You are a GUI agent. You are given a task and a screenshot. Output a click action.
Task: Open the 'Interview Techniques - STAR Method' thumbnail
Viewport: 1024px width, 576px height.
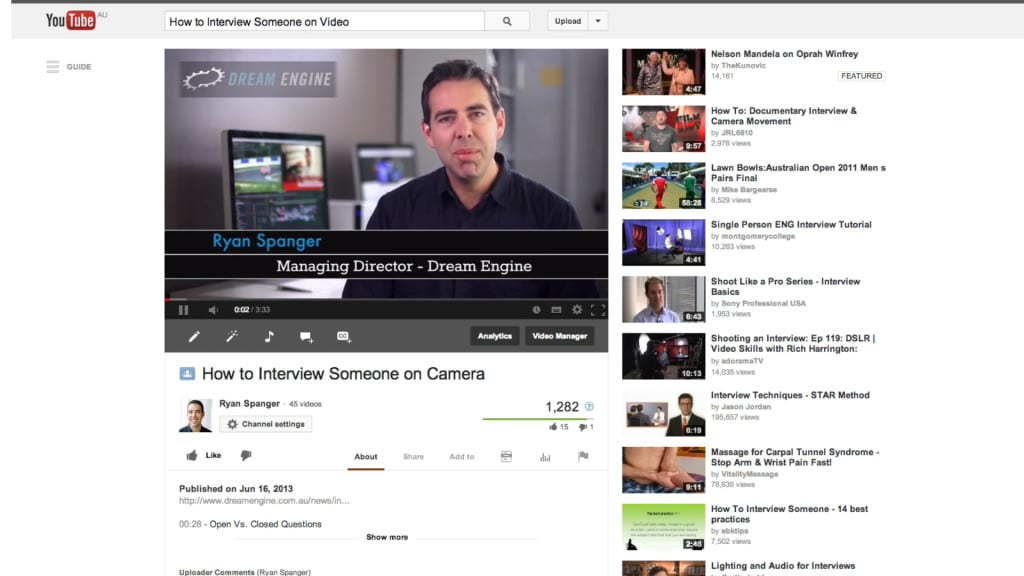pyautogui.click(x=664, y=413)
